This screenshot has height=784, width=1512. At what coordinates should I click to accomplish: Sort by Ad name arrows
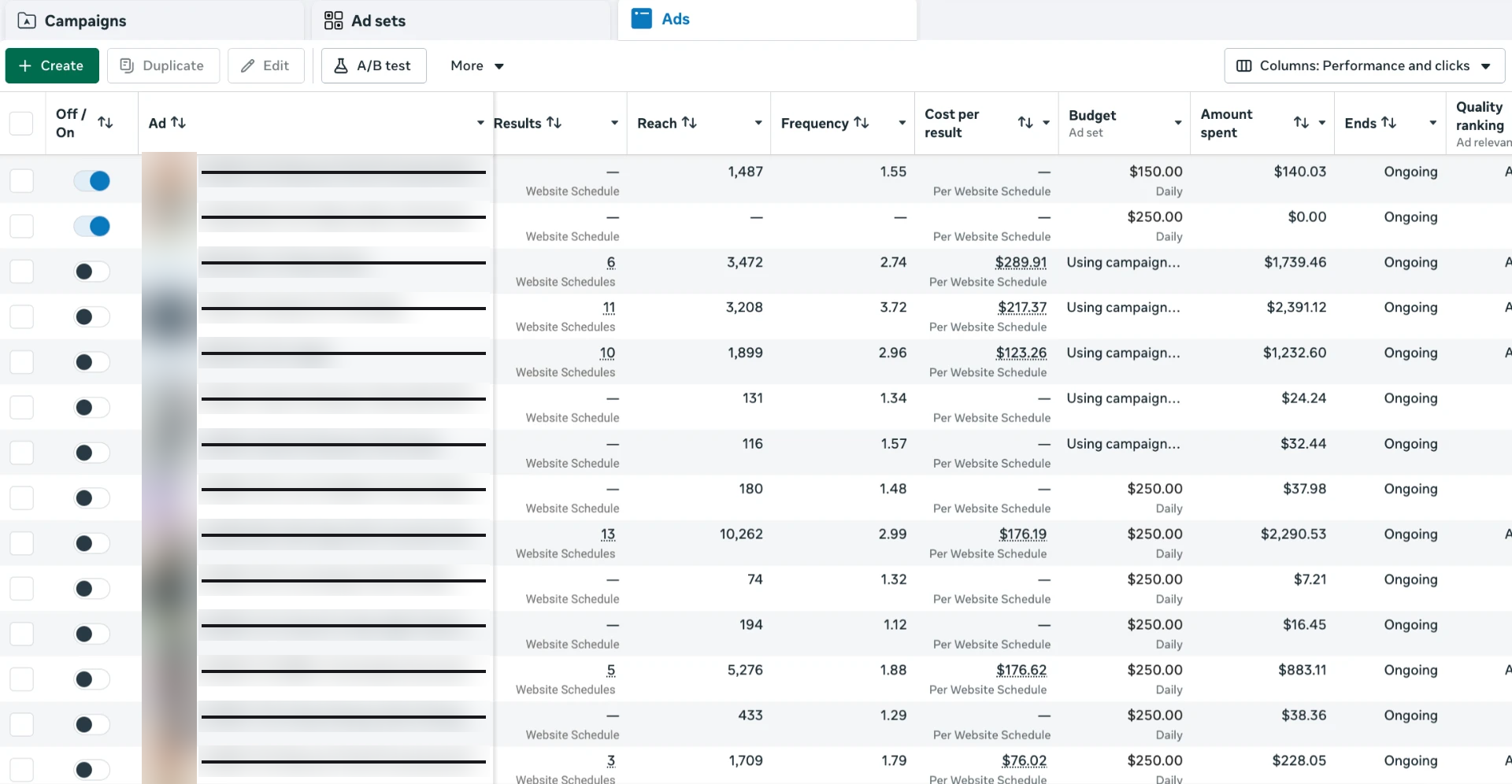pos(179,122)
